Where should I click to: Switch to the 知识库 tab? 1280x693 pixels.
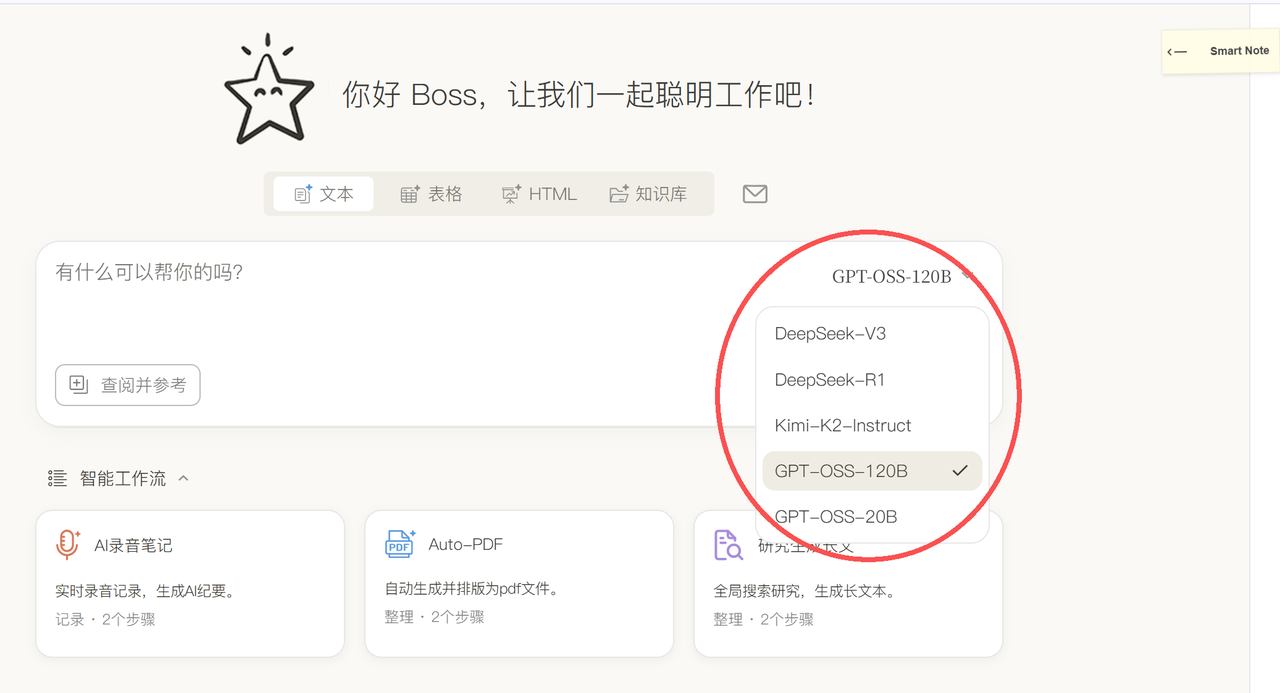coord(648,194)
